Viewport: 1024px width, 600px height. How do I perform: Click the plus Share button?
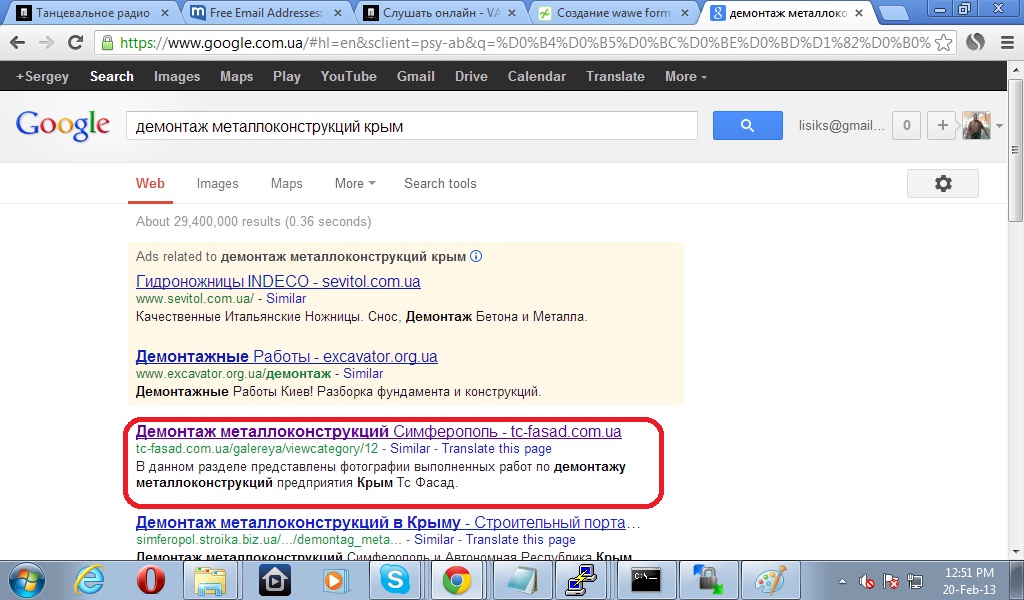coord(942,125)
